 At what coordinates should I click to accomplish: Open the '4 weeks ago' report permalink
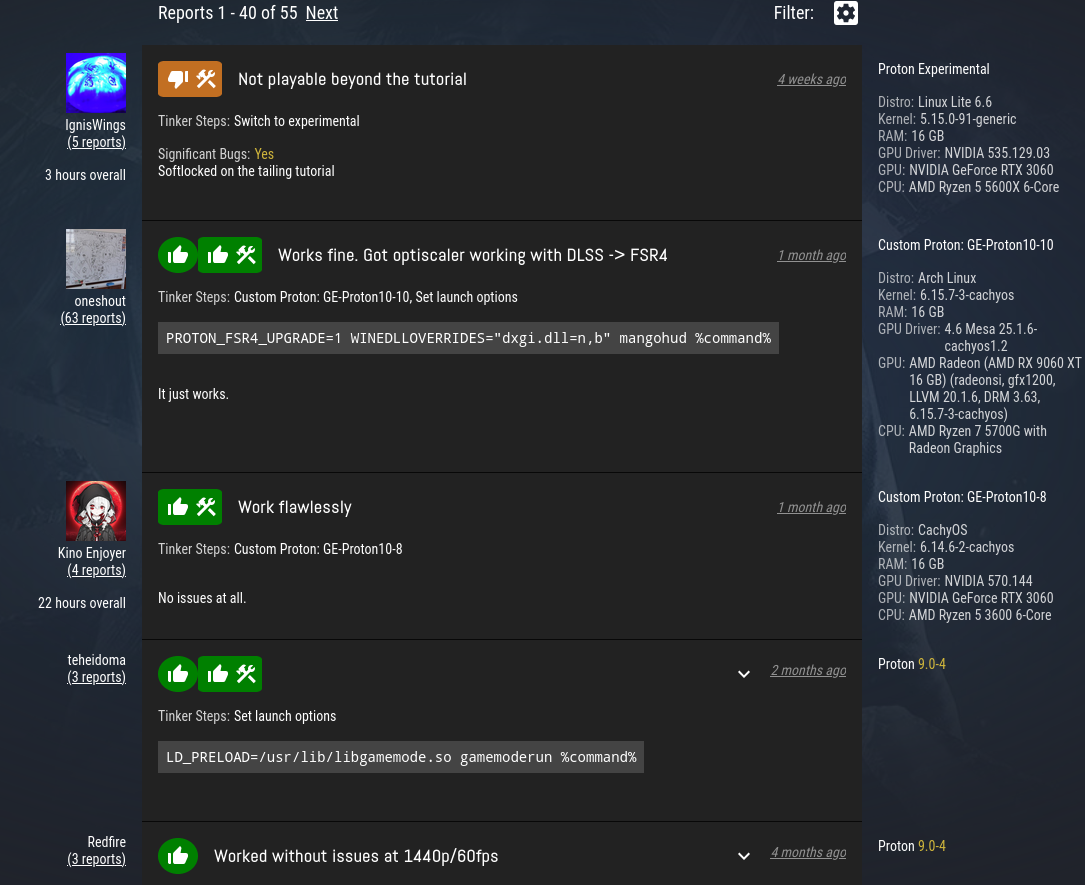coord(812,80)
